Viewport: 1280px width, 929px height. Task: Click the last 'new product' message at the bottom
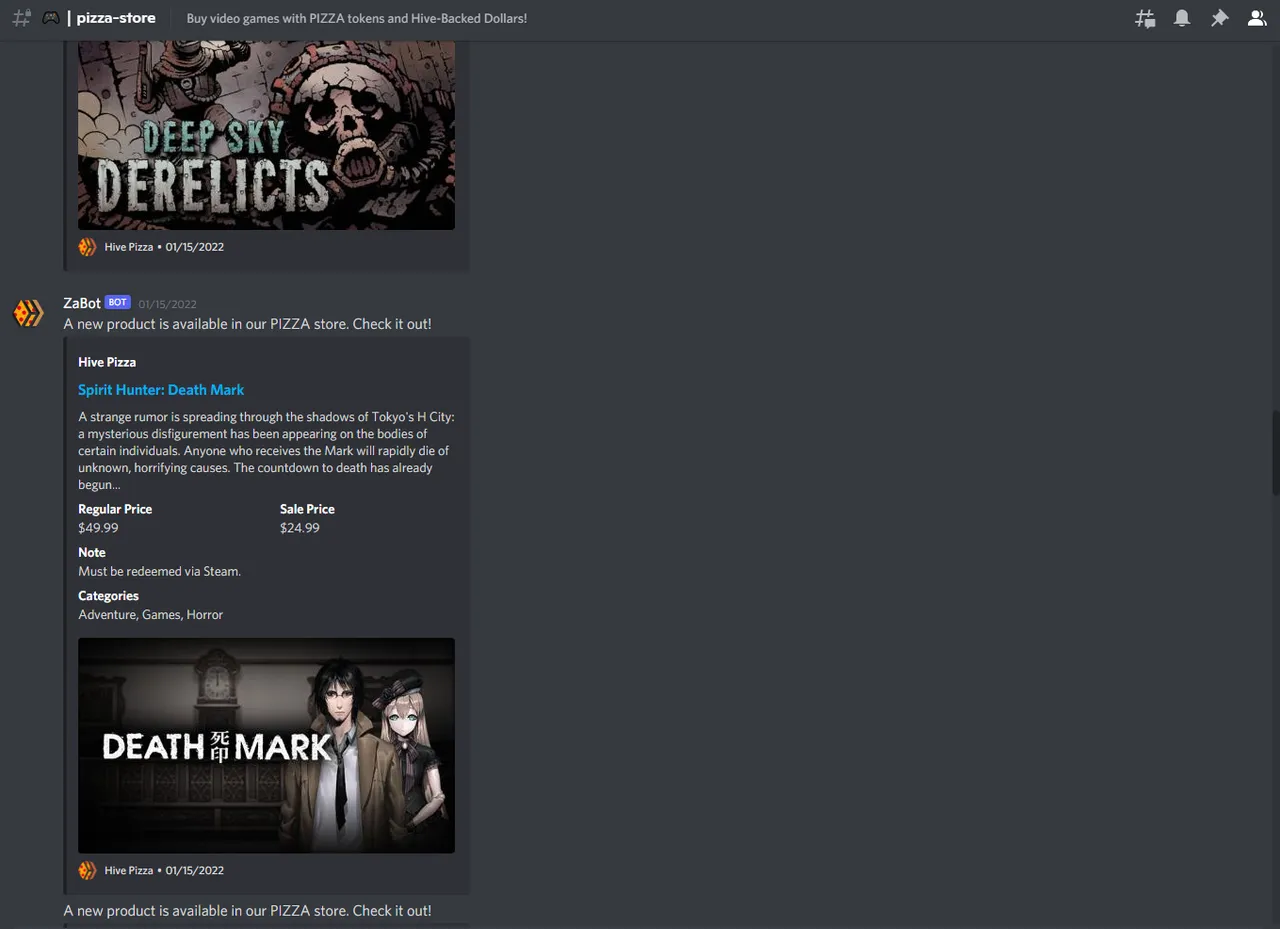(247, 911)
